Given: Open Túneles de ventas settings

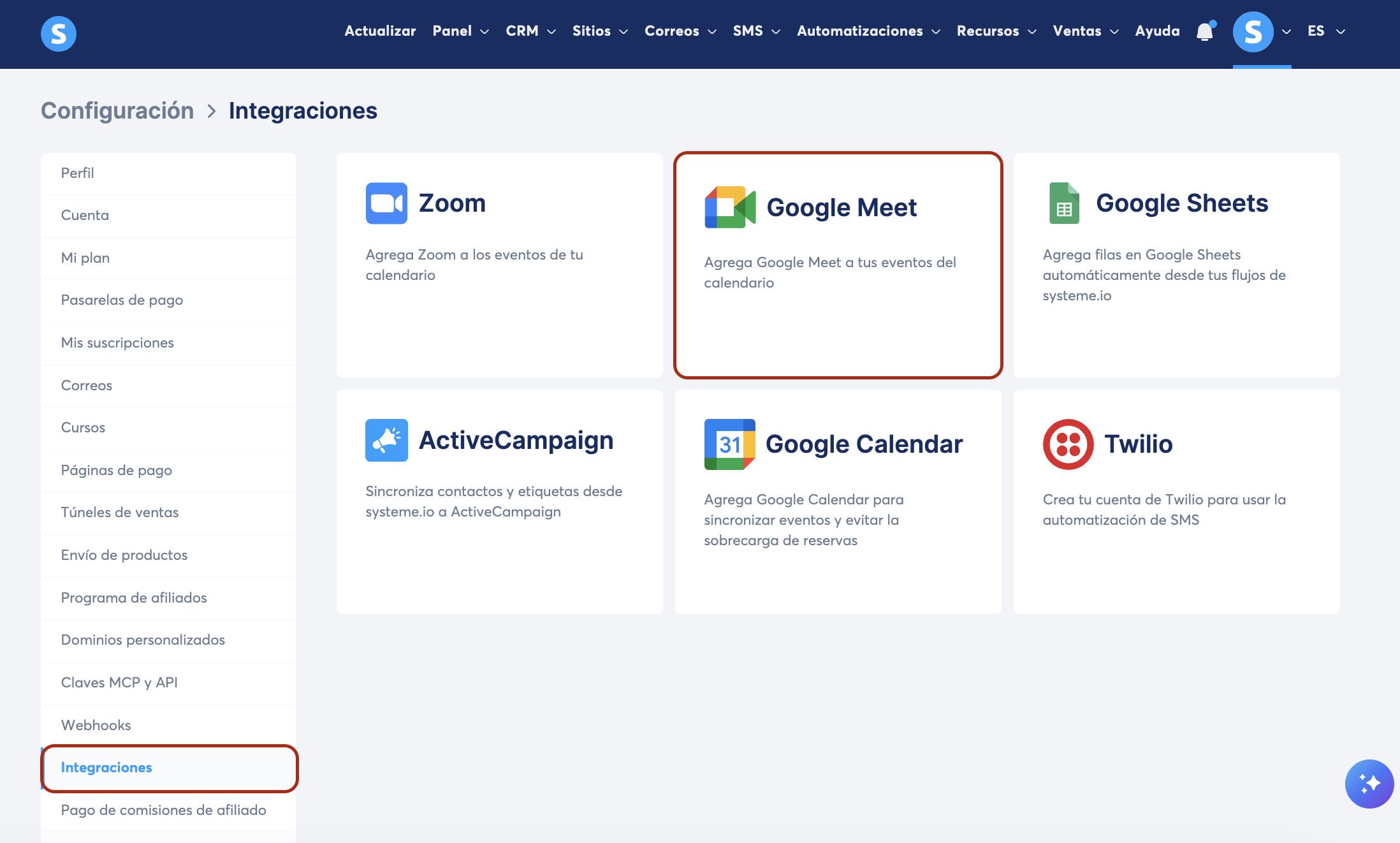Looking at the screenshot, I should coord(168,513).
